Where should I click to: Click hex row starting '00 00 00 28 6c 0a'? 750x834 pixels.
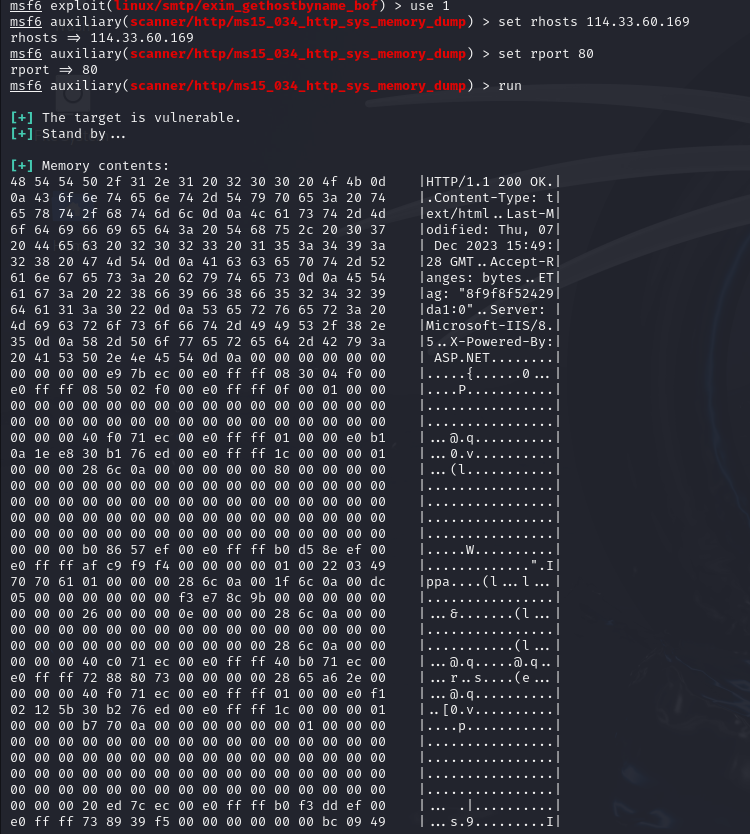198,470
